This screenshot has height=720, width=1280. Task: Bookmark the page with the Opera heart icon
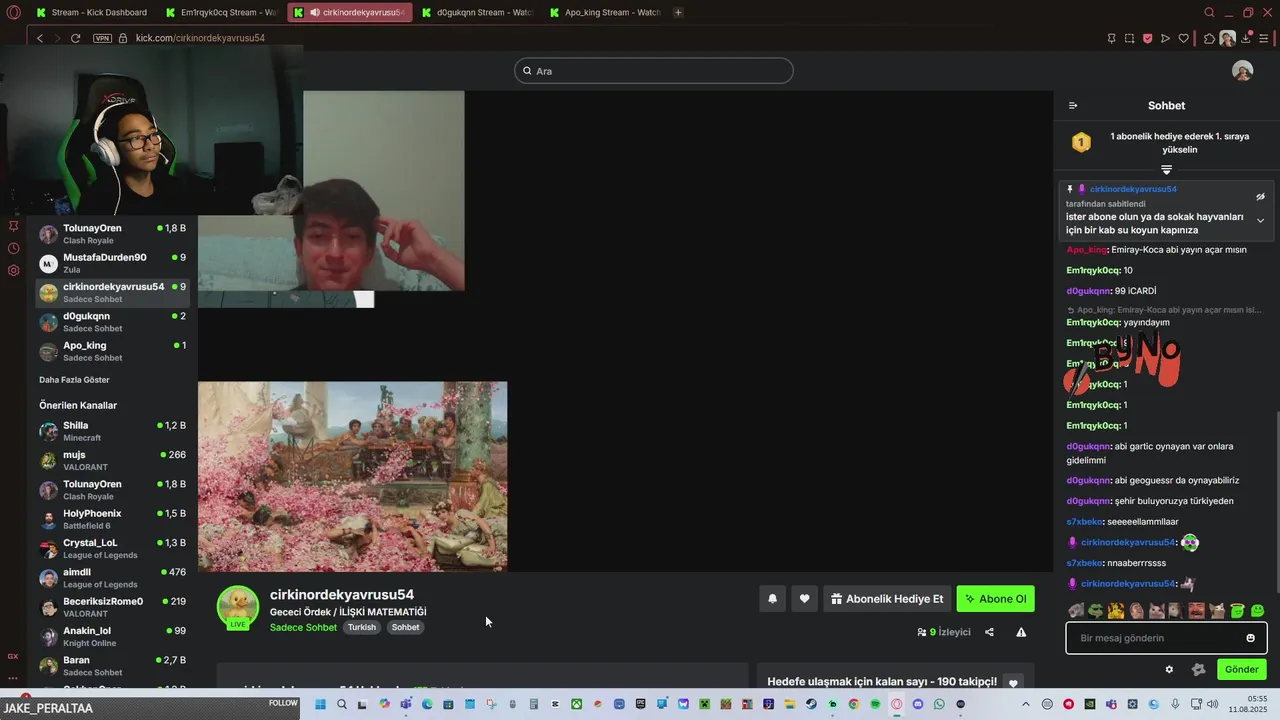(1183, 38)
